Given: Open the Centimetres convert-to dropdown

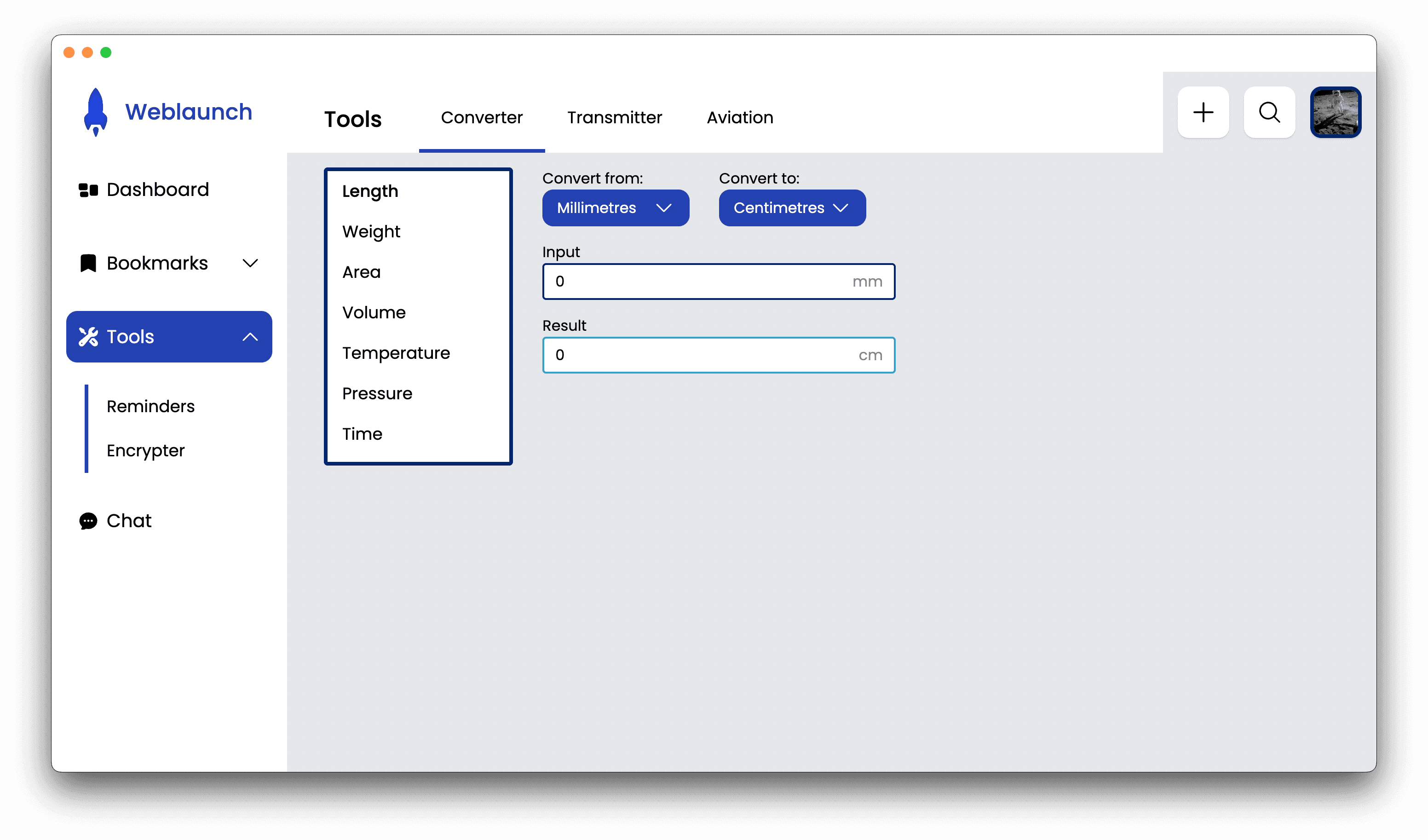Looking at the screenshot, I should pyautogui.click(x=792, y=208).
